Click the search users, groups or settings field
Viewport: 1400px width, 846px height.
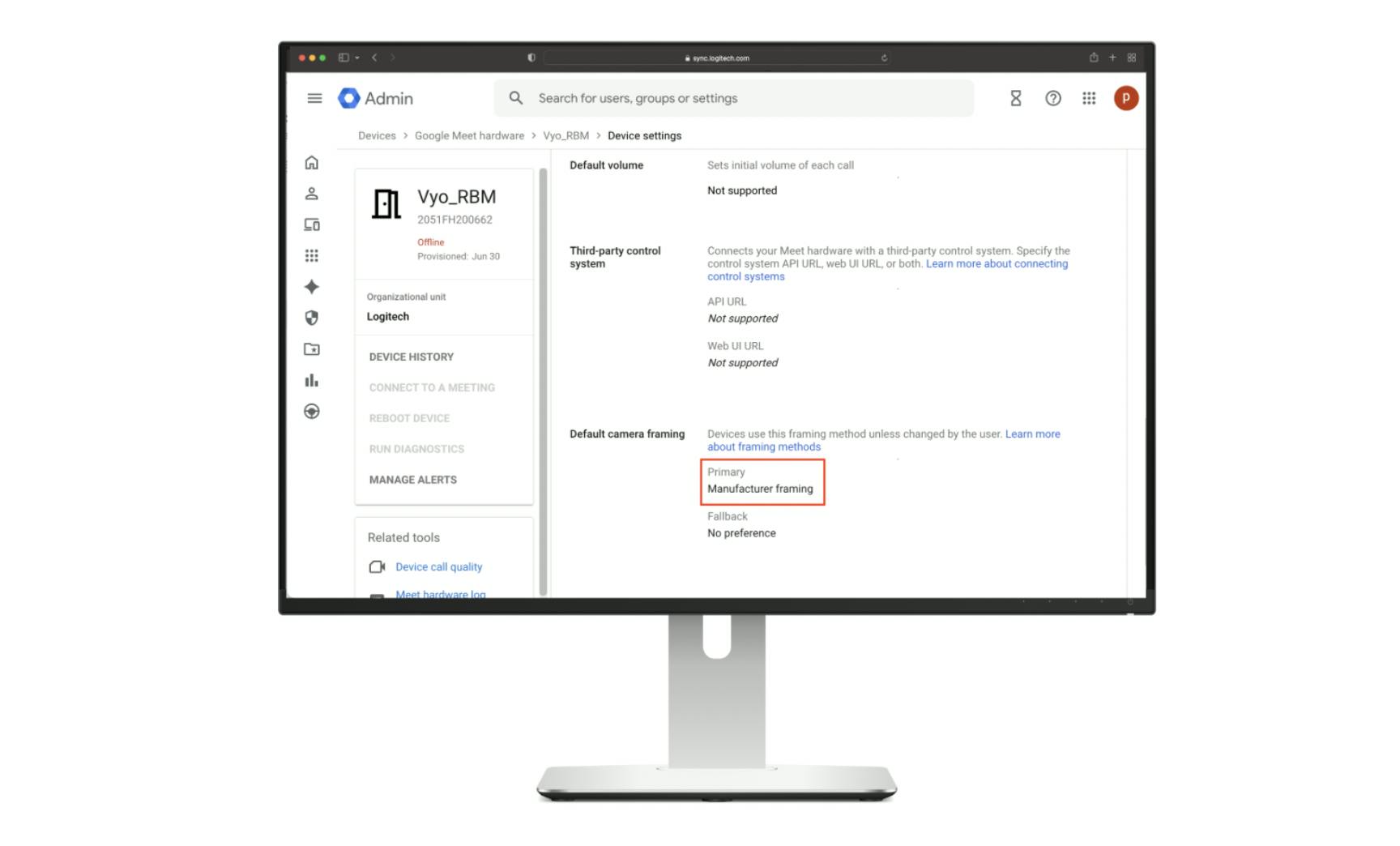[x=734, y=98]
